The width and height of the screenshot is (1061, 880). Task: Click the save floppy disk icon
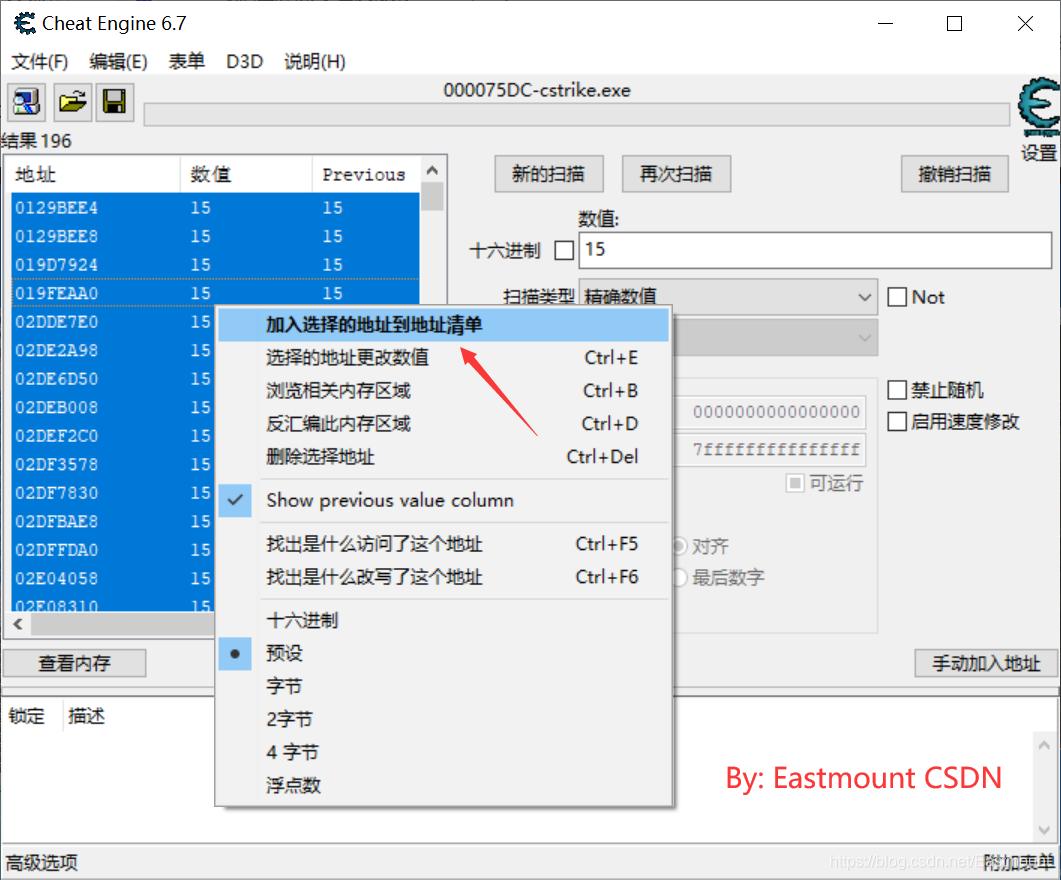[x=114, y=102]
